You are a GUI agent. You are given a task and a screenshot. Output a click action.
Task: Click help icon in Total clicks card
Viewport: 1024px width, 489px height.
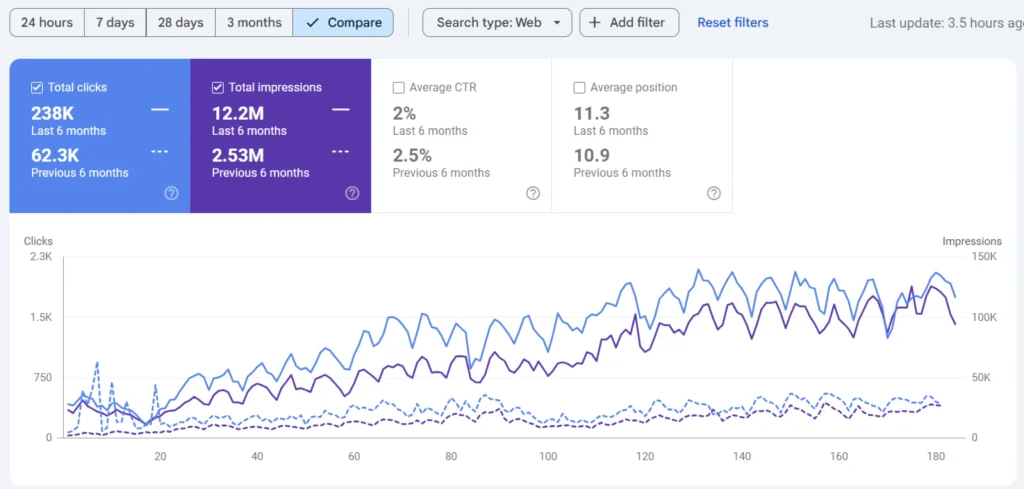[171, 193]
